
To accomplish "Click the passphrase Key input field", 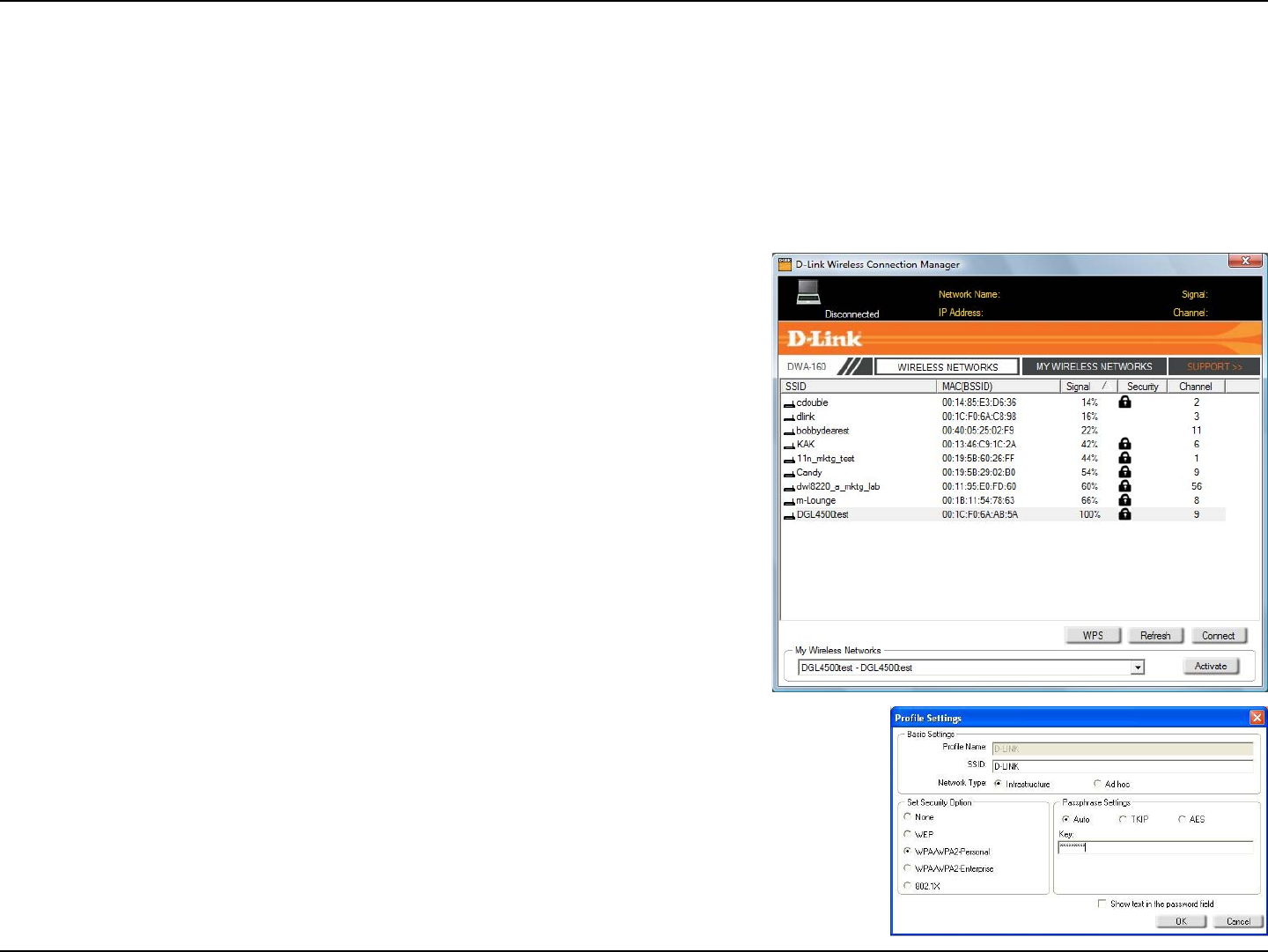I will 1155,847.
